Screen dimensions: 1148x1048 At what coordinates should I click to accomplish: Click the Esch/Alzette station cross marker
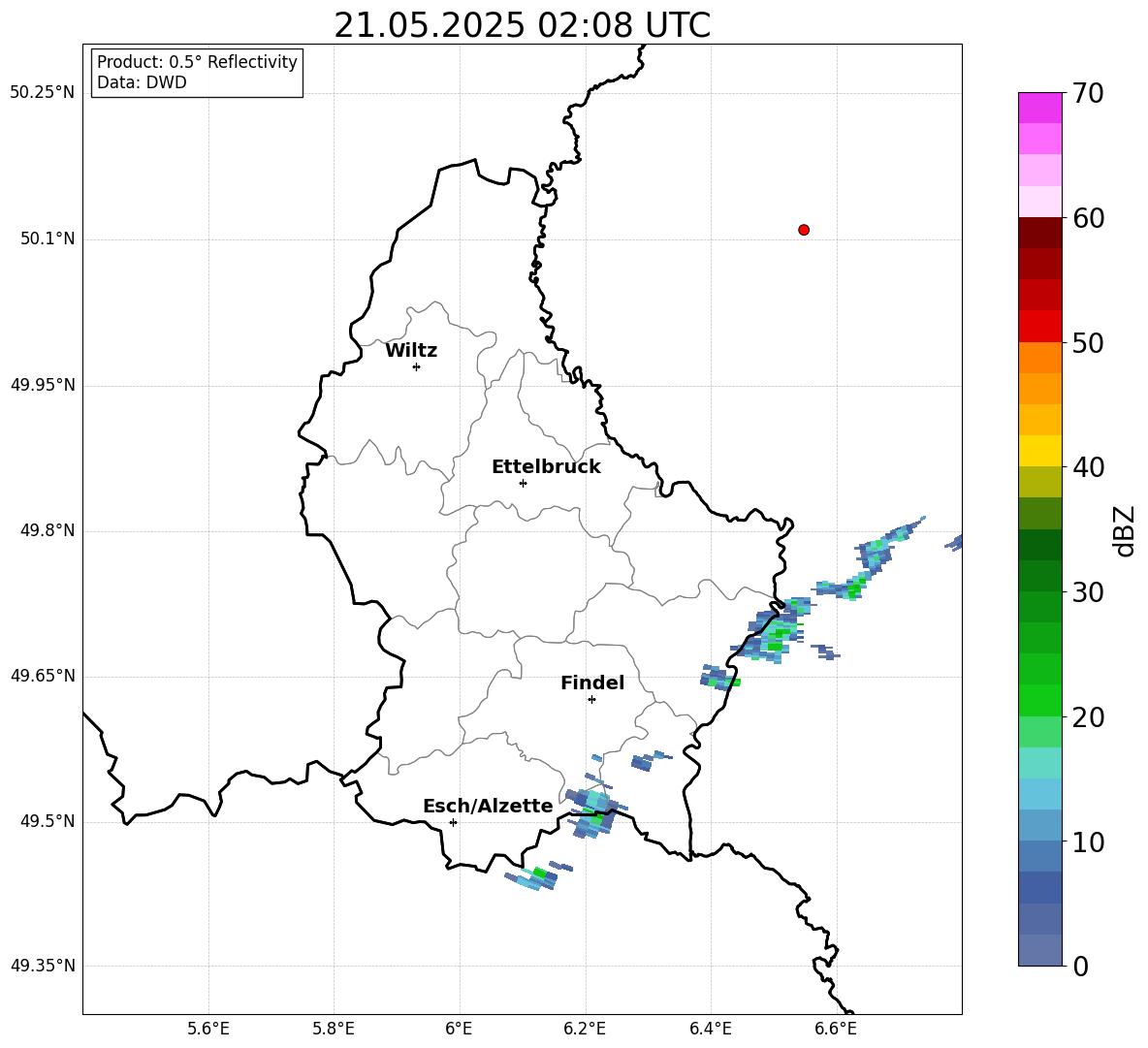pos(453,822)
